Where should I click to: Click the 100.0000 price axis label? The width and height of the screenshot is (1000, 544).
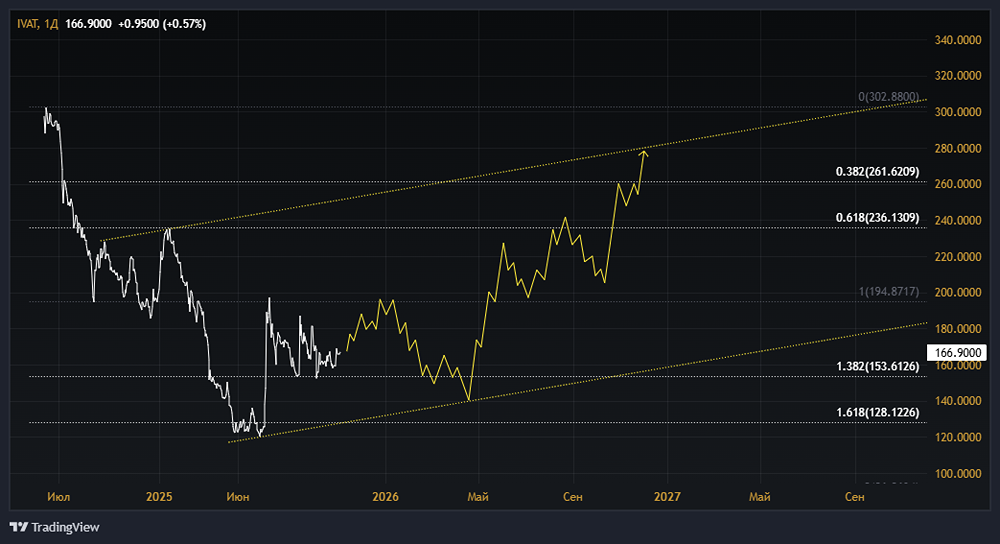(x=957, y=473)
